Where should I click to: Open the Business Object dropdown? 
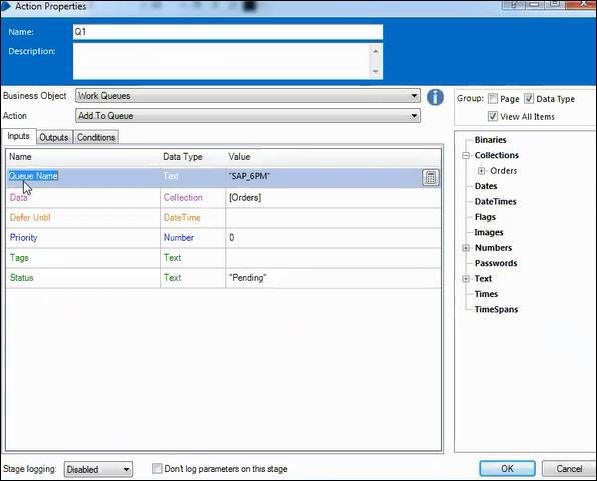[248, 96]
